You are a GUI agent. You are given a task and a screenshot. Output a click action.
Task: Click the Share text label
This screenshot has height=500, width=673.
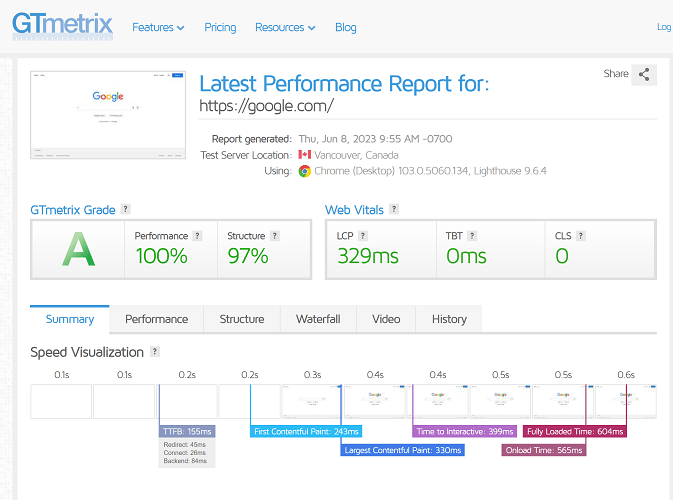tap(616, 74)
